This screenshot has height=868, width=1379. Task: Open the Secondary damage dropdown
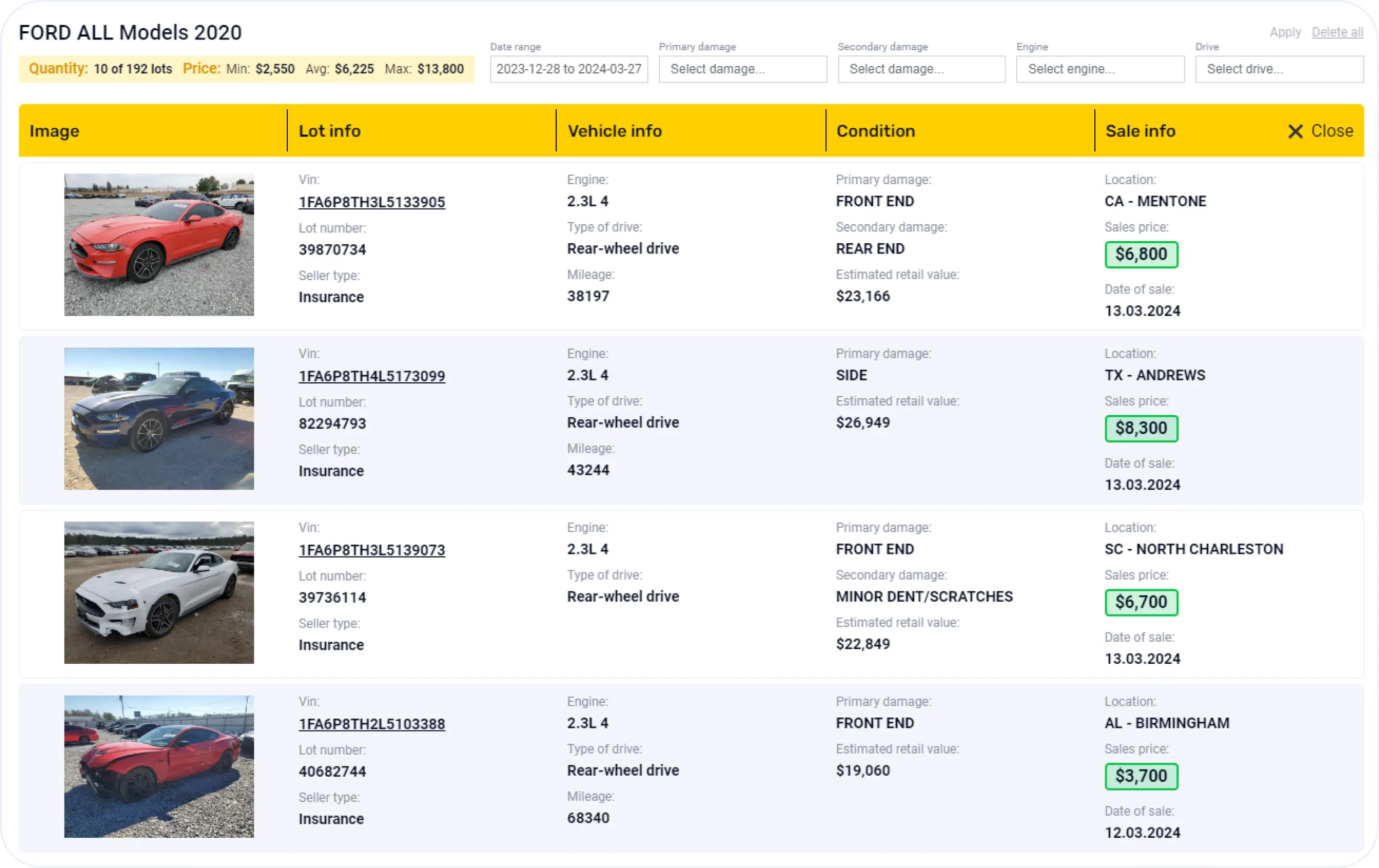[921, 69]
